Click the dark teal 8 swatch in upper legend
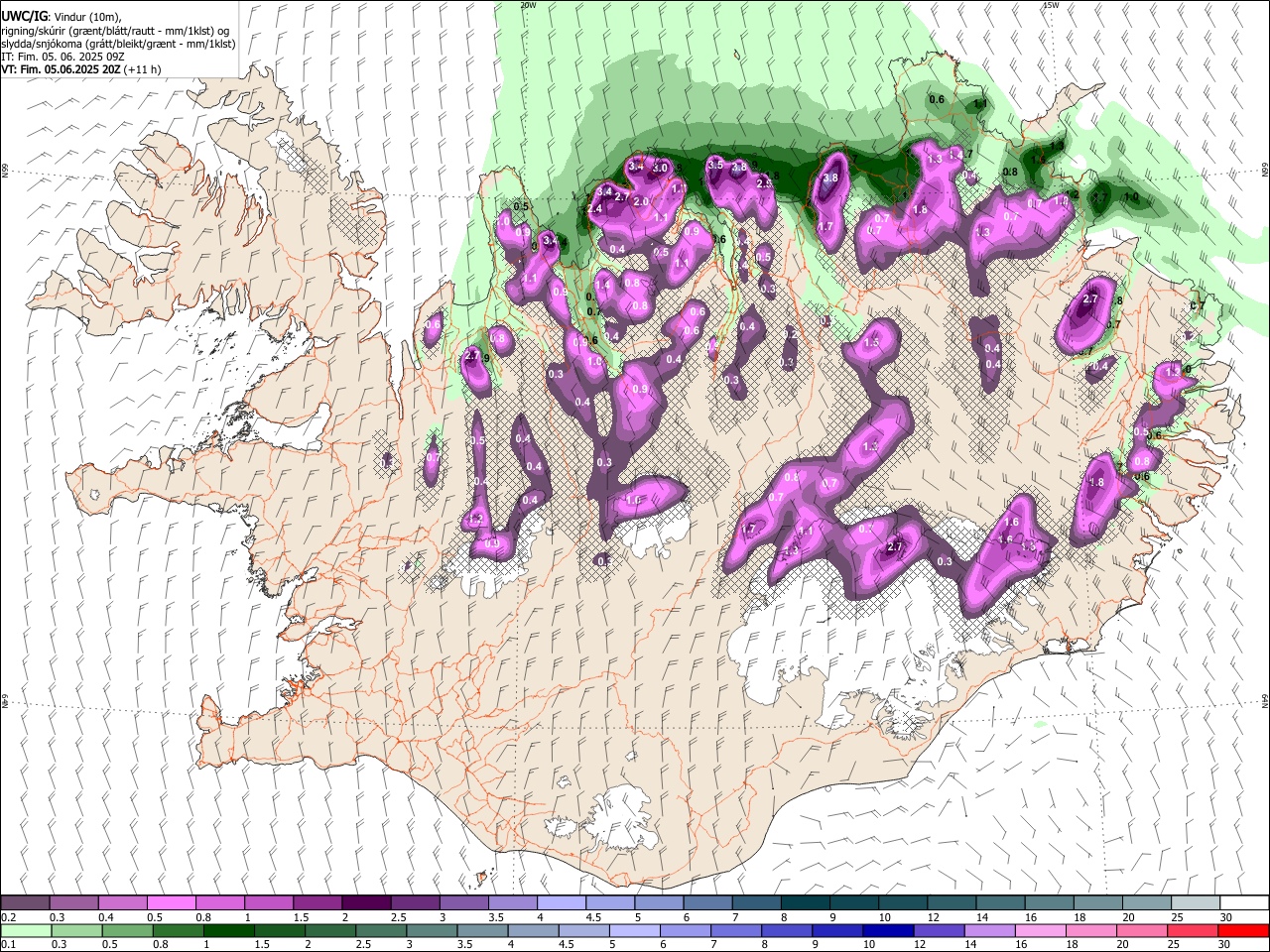The image size is (1270, 952). pos(805,903)
